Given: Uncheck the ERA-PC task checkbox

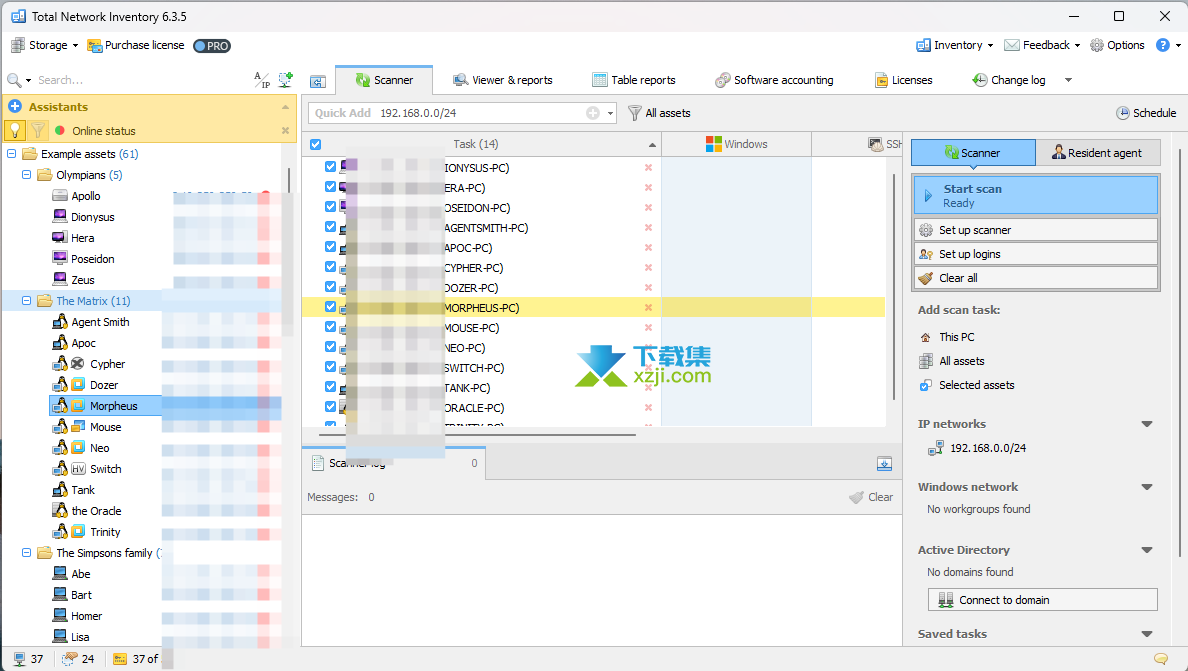Looking at the screenshot, I should click(x=330, y=186).
